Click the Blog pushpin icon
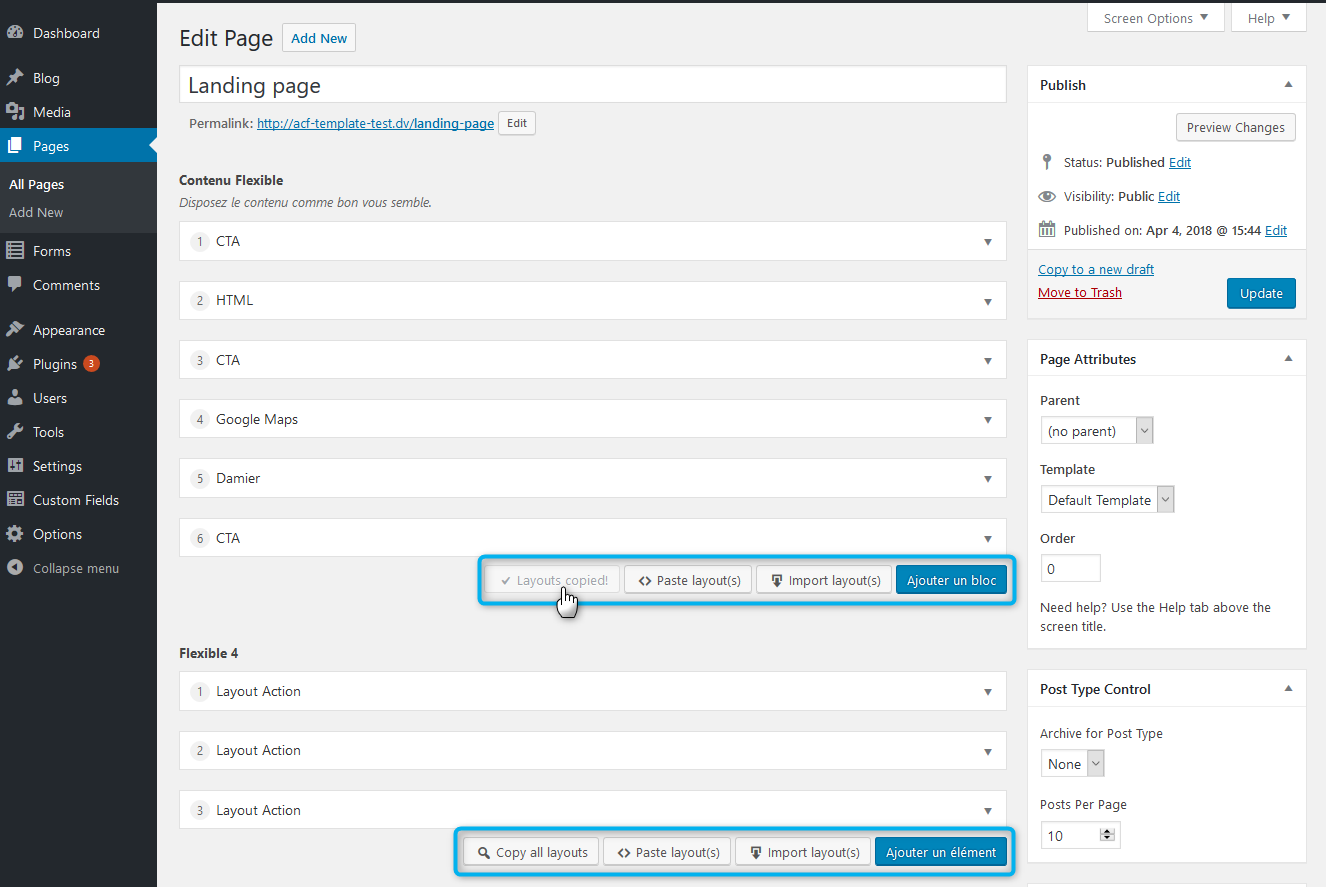 coord(15,78)
